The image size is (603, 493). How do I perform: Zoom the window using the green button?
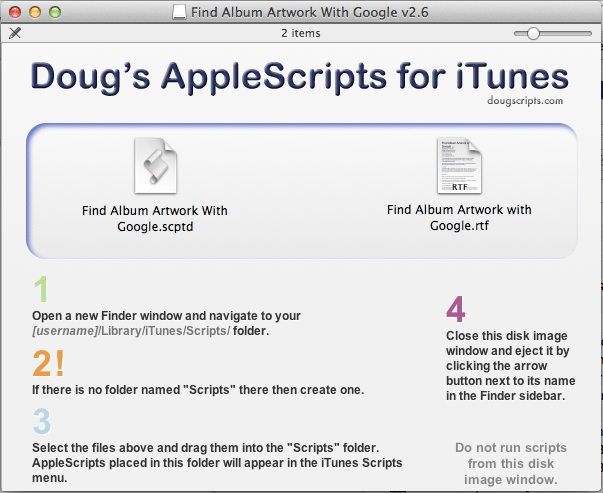click(55, 12)
